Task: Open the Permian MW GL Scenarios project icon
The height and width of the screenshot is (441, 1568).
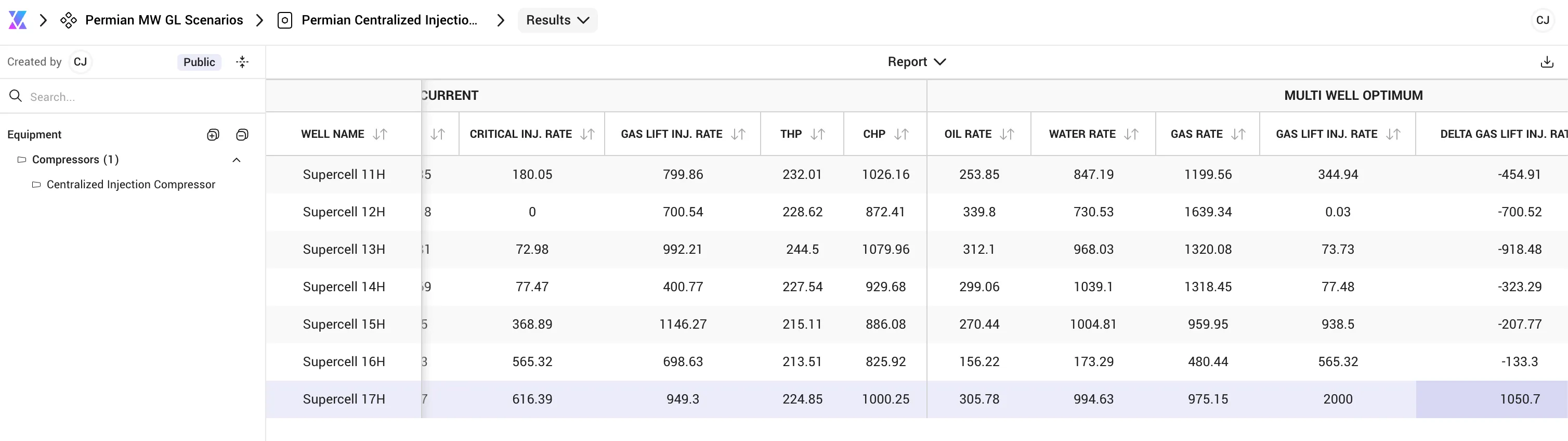Action: pos(68,20)
